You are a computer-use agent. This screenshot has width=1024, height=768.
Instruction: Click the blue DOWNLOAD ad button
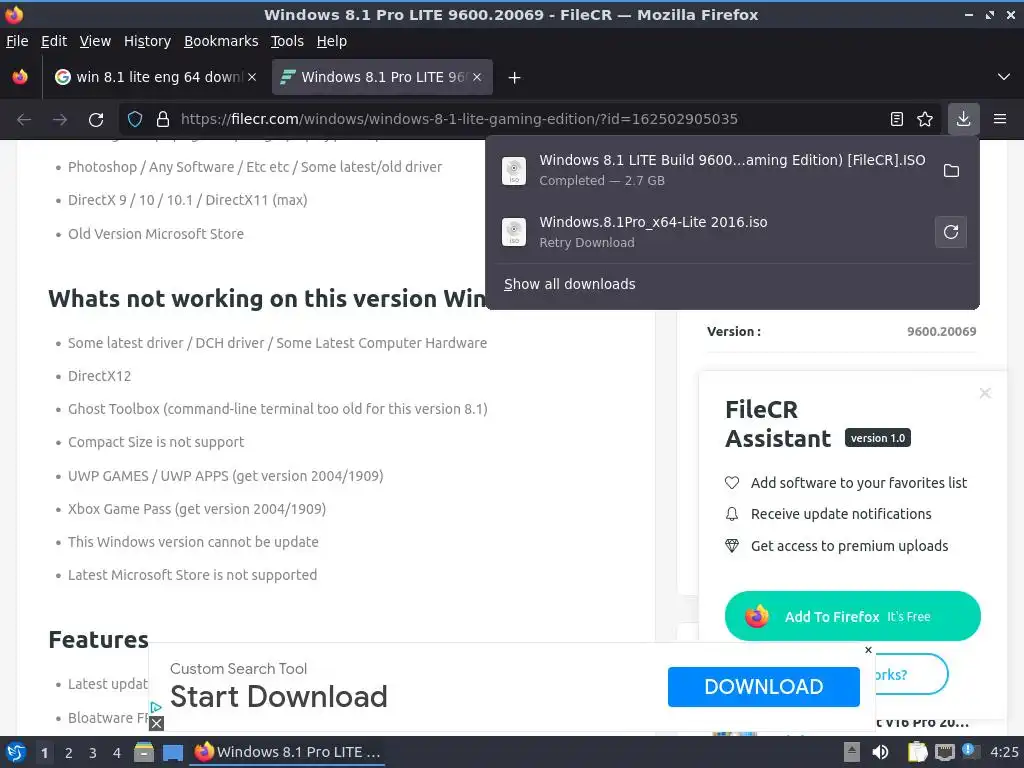[763, 686]
